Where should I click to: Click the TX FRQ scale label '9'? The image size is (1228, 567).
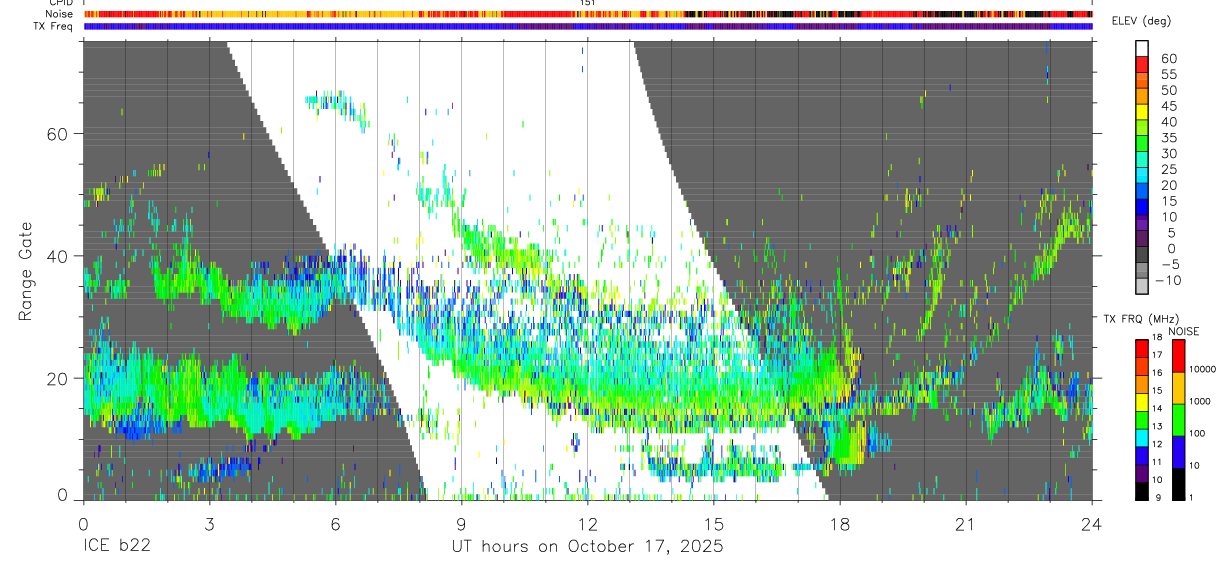point(1158,498)
